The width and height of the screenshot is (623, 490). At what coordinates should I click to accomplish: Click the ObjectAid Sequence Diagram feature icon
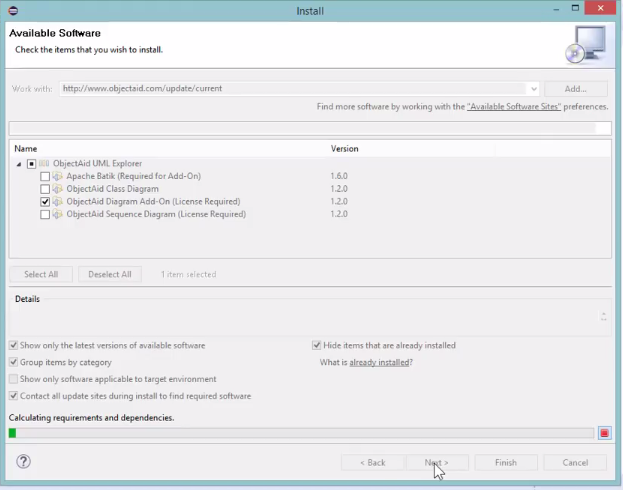point(58,214)
